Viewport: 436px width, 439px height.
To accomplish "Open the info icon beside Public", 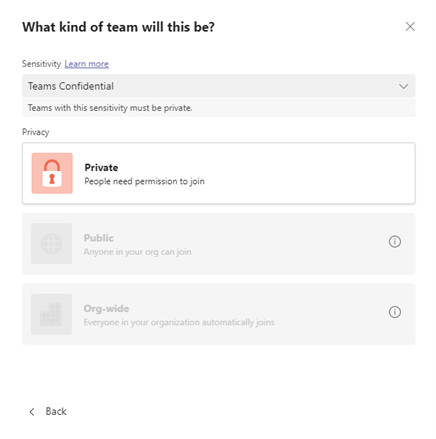I will (395, 241).
